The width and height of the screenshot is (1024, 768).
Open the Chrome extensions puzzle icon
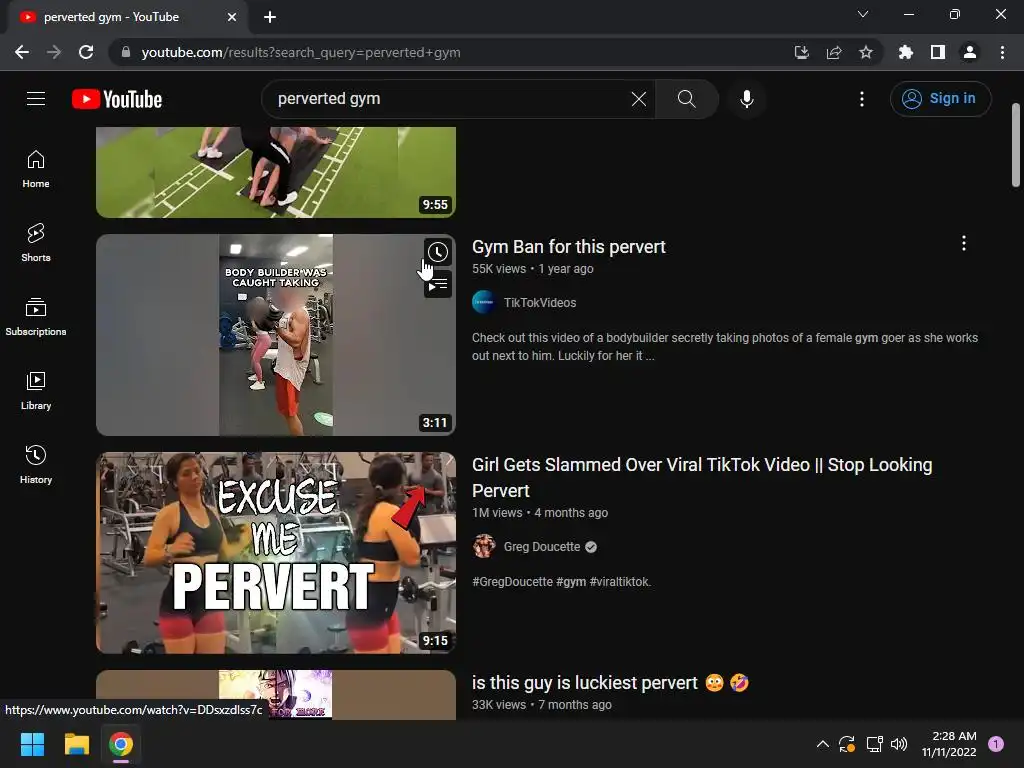(x=906, y=52)
